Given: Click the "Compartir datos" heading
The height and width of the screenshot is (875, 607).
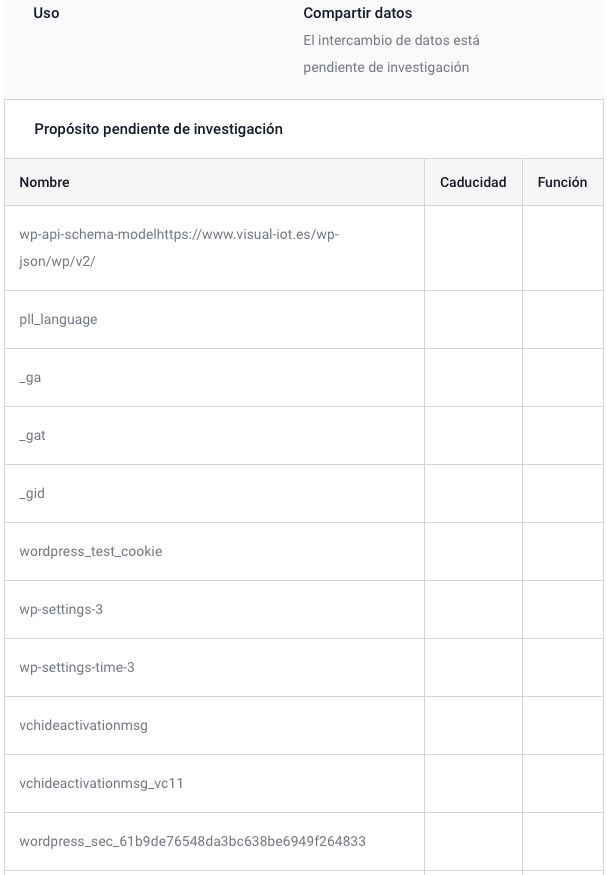Looking at the screenshot, I should pos(357,13).
